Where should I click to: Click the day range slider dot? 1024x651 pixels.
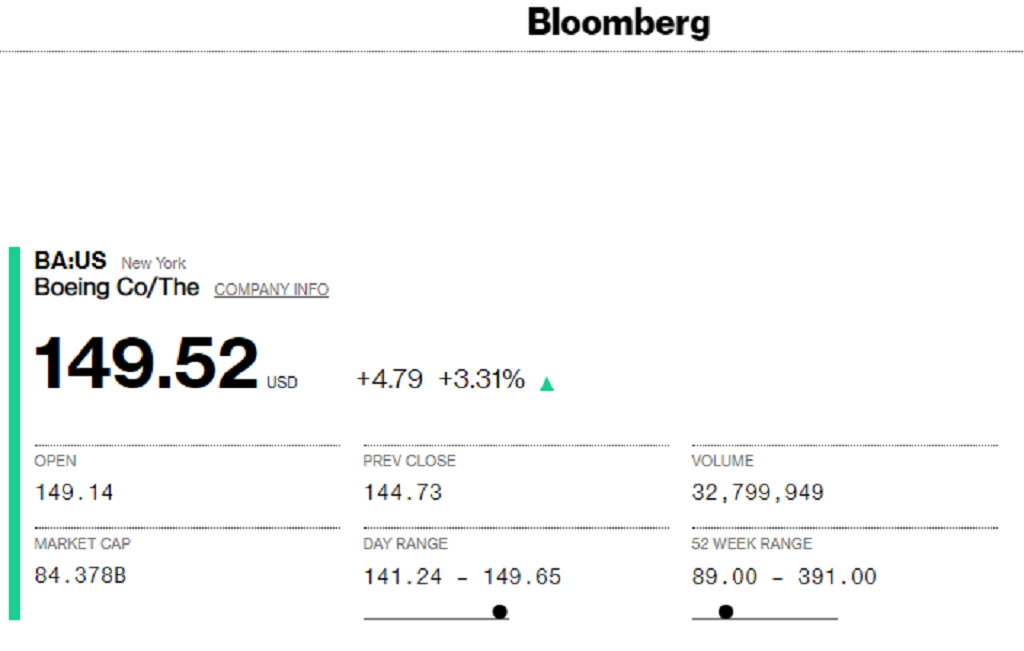500,612
